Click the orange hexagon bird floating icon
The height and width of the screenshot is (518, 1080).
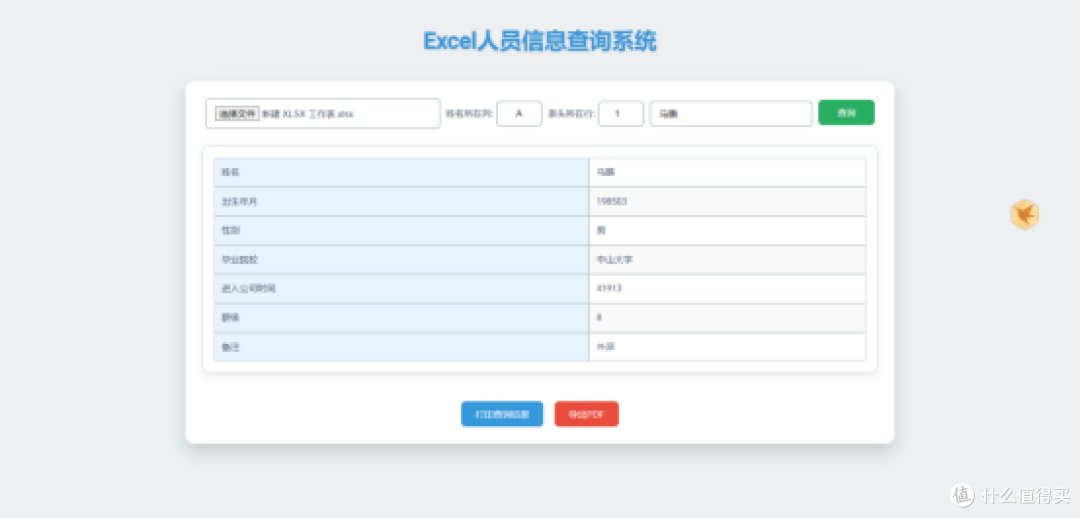[x=1024, y=215]
